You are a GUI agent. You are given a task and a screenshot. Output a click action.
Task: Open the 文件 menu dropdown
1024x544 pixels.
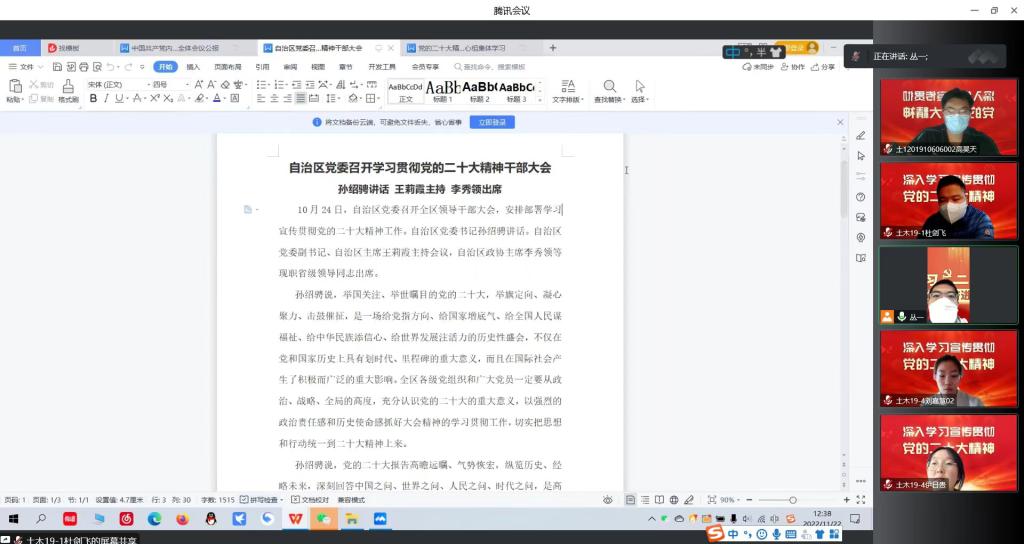tap(27, 67)
